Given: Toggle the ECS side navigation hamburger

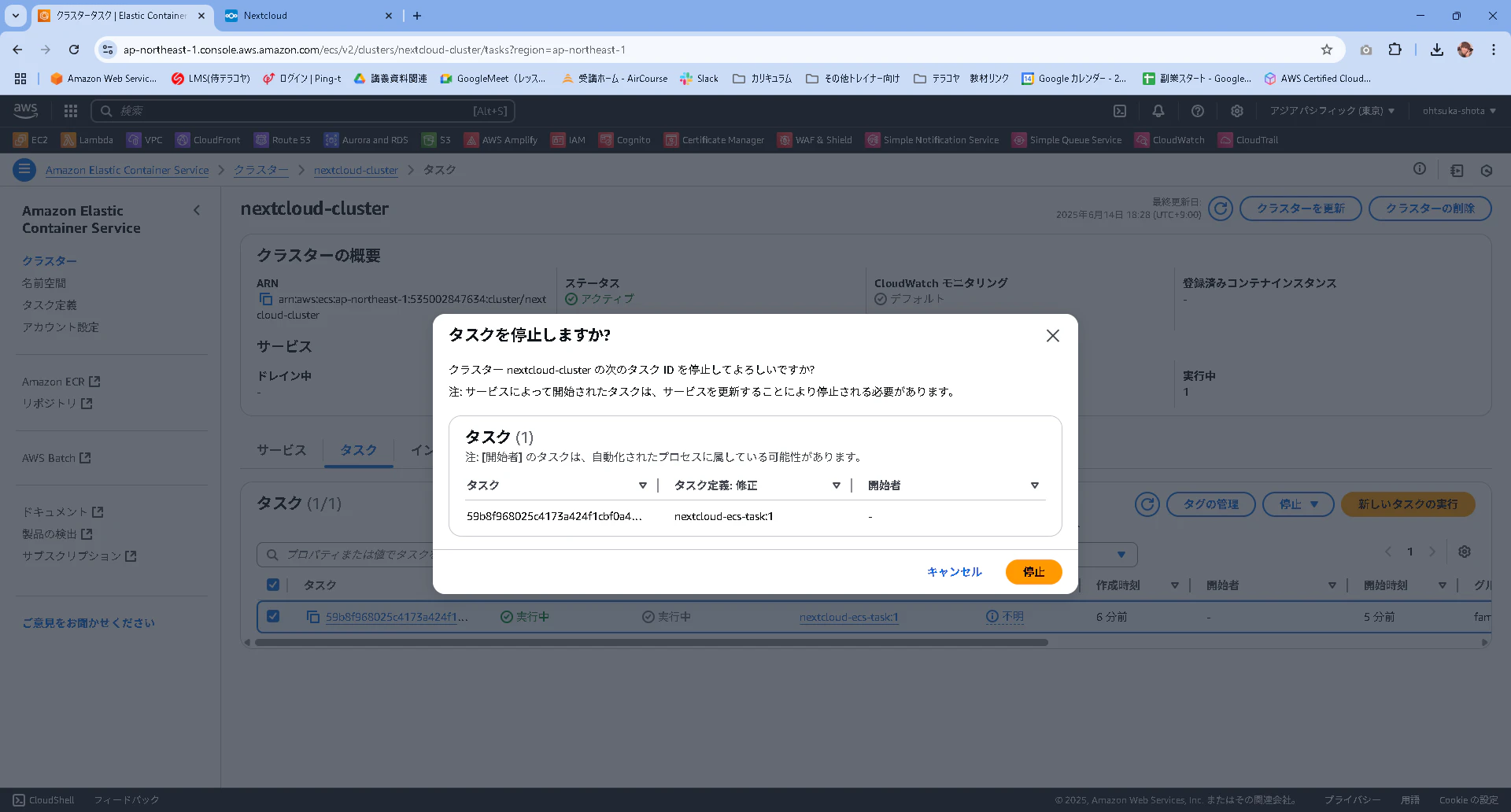Looking at the screenshot, I should coord(24,170).
